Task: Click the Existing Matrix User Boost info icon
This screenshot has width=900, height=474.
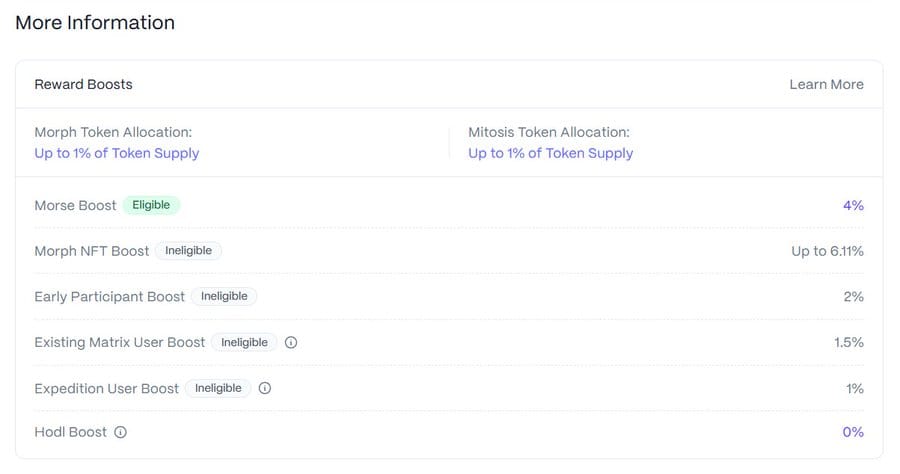Action: (291, 343)
